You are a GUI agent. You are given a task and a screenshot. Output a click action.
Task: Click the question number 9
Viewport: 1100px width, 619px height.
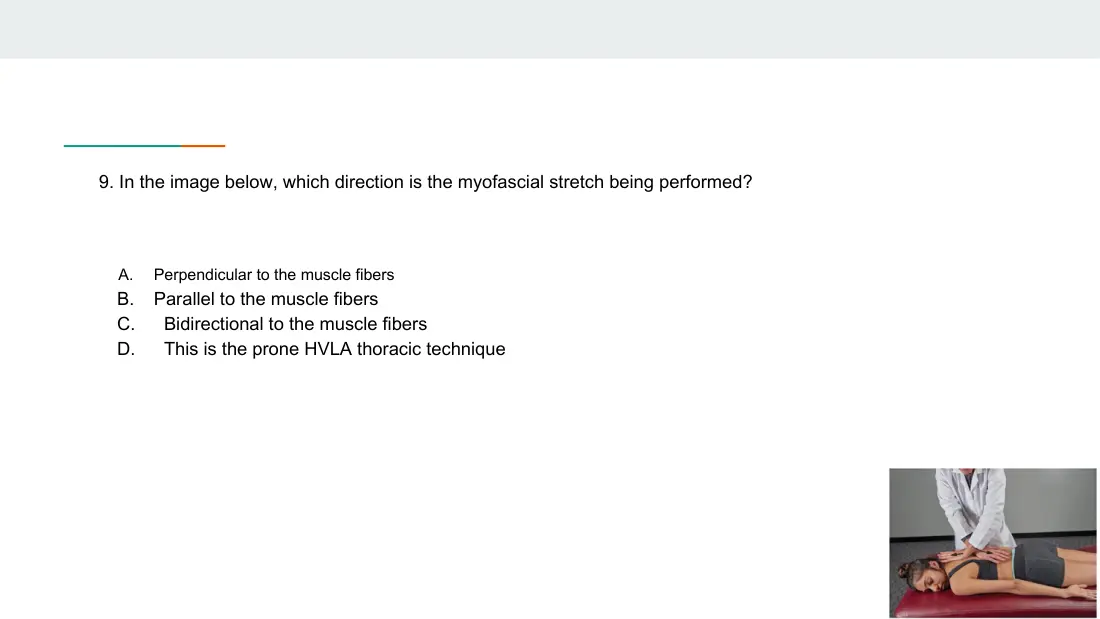coord(106,182)
